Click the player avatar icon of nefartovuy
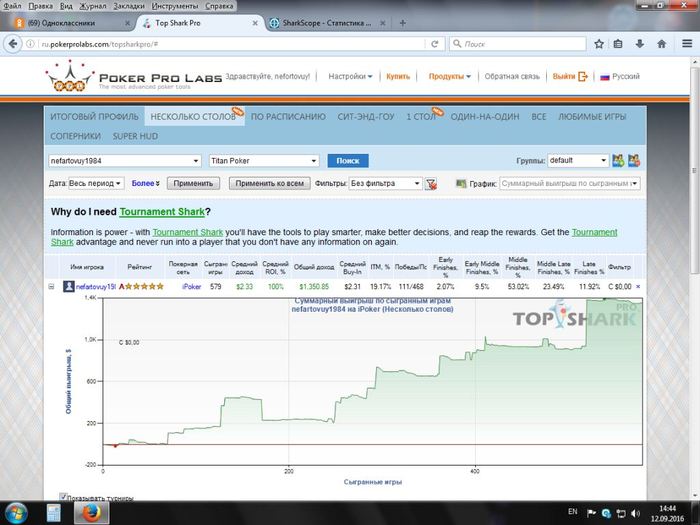700x525 pixels. 68,286
